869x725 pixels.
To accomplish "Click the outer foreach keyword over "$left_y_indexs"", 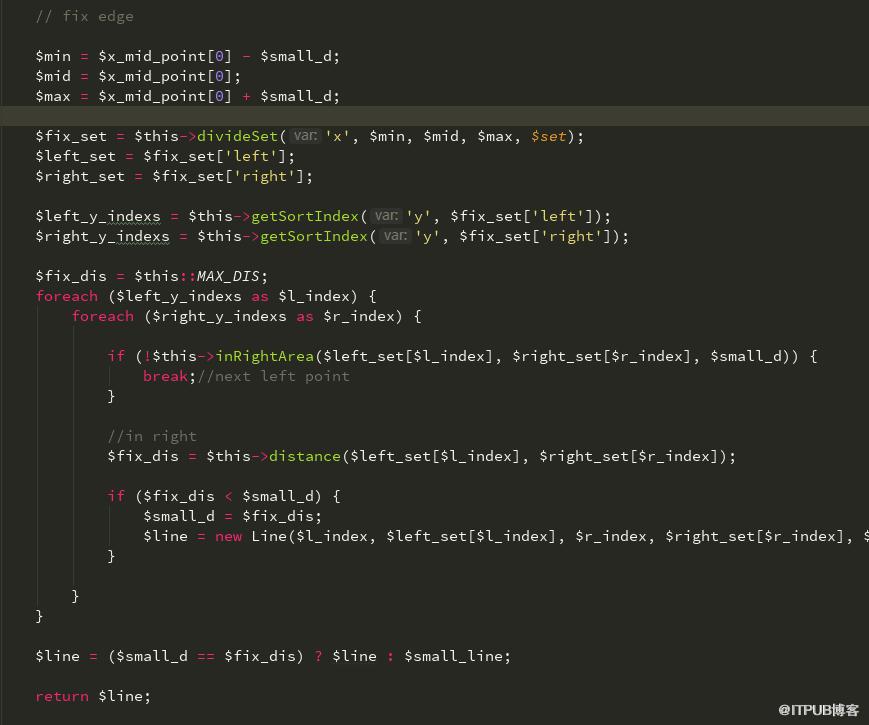I will tap(67, 296).
